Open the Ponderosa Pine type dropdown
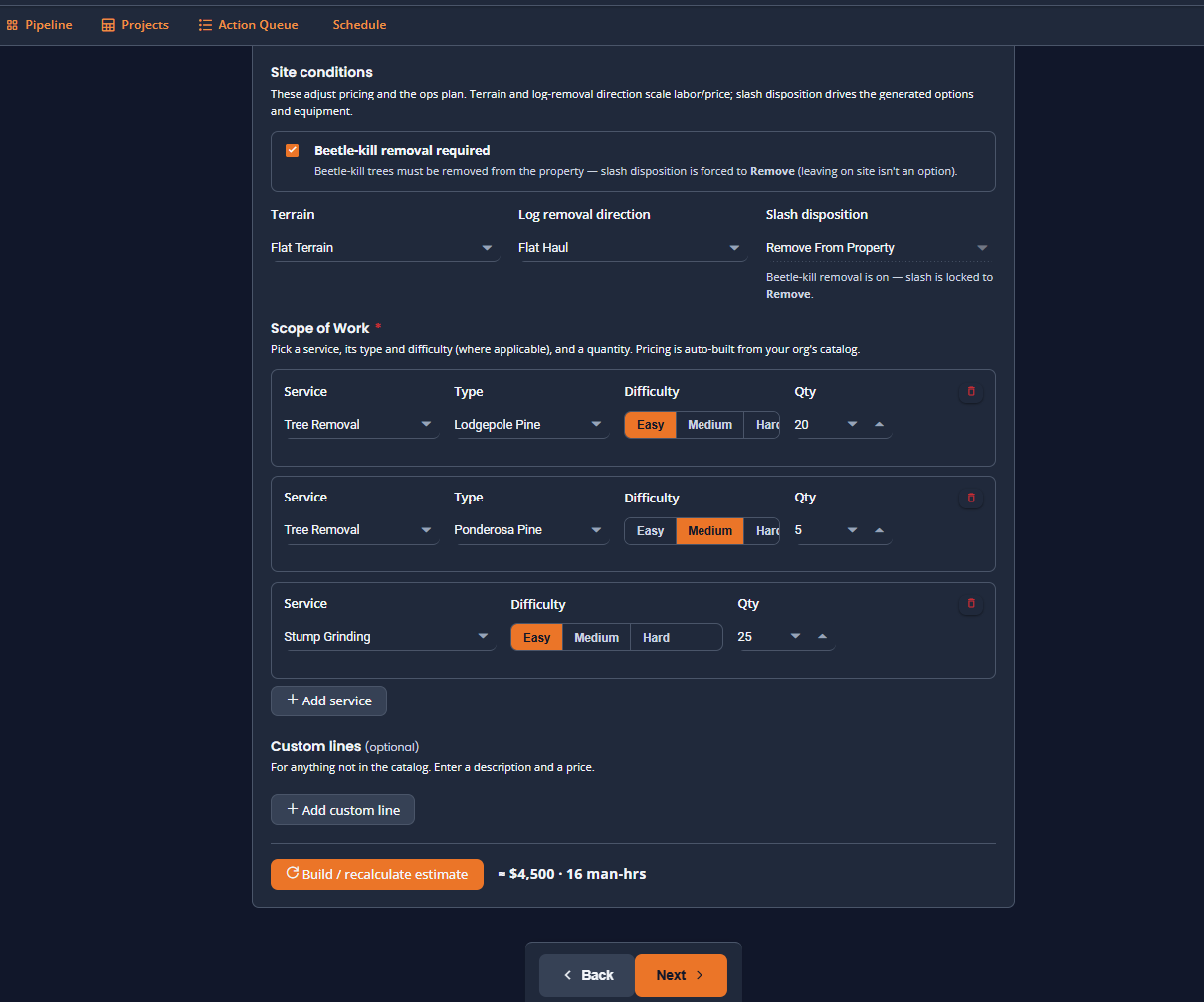Screen dimensions: 1204x1002 pos(531,530)
